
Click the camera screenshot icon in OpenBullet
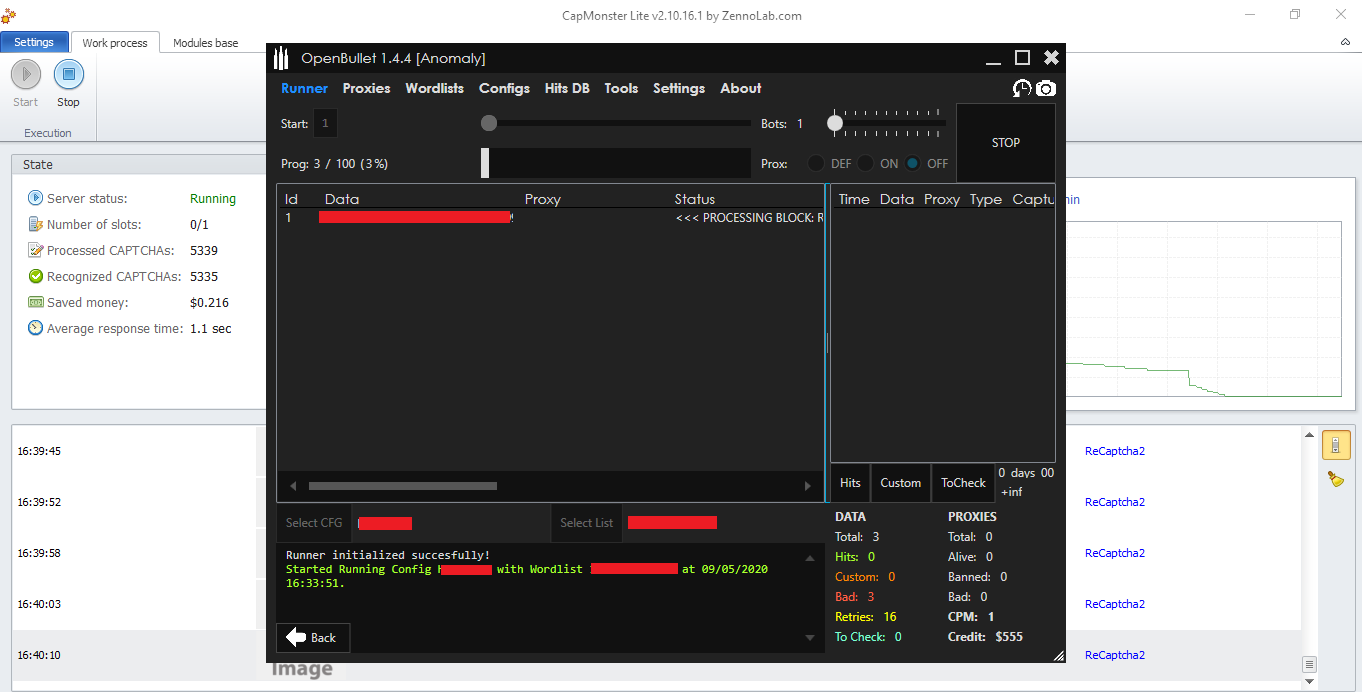pyautogui.click(x=1046, y=89)
